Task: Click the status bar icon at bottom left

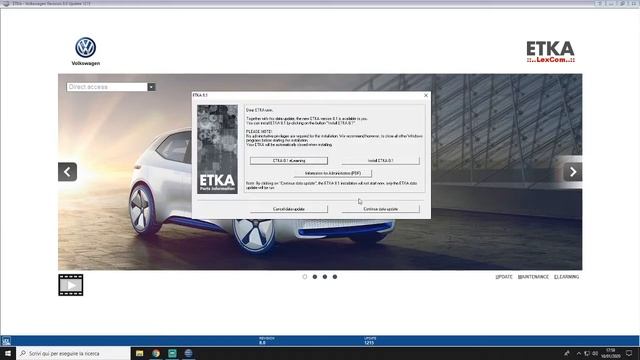Action: 6,341
